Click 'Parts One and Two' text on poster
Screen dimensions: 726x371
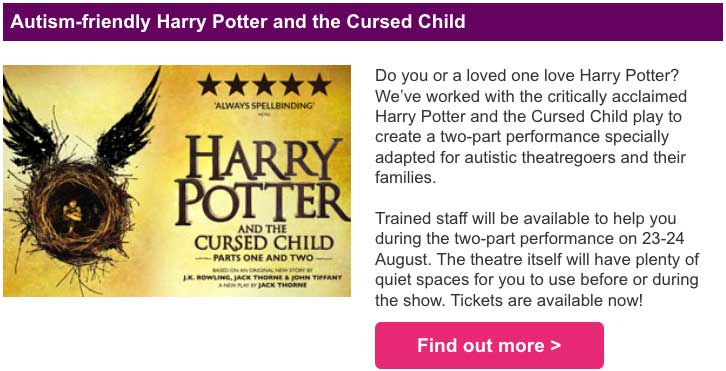[x=263, y=258]
